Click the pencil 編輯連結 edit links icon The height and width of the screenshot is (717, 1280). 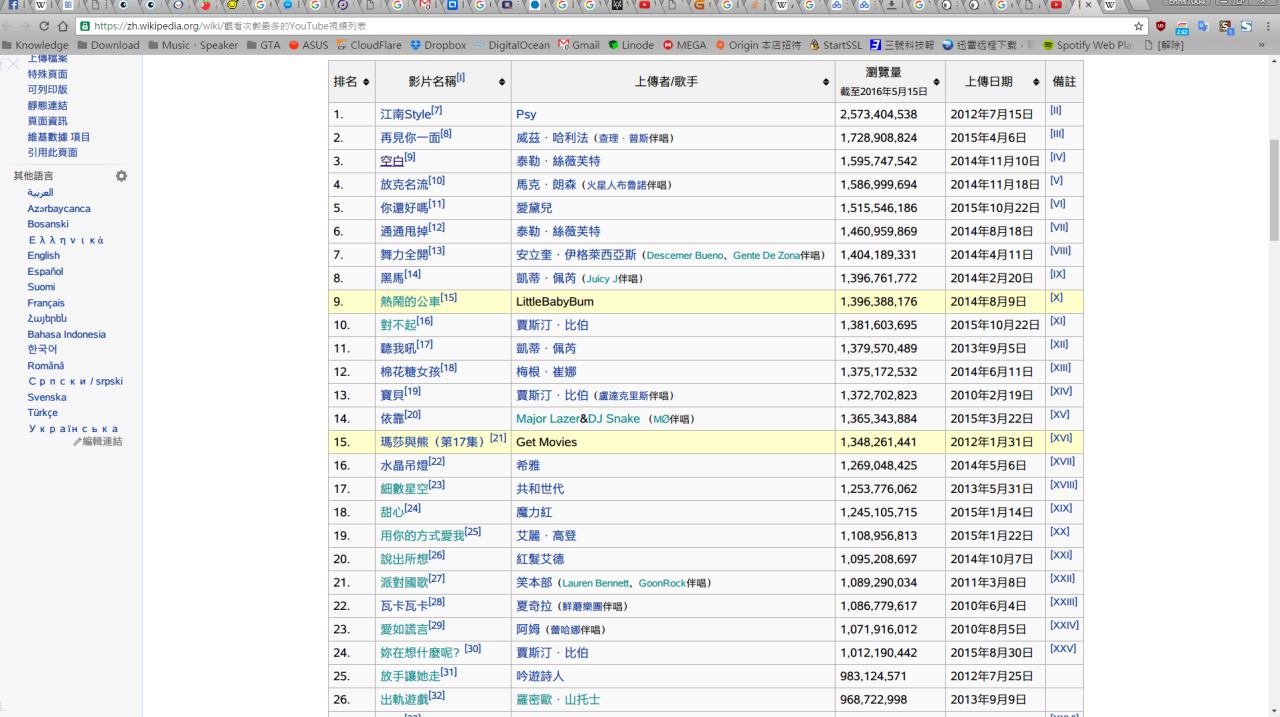pos(78,441)
